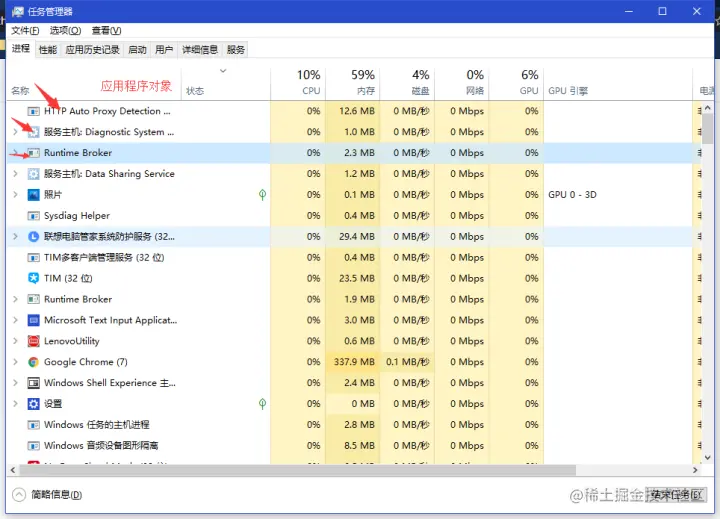Viewport: 720px width, 519px height.
Task: Sort by the 名称 column header
Action: [x=94, y=83]
